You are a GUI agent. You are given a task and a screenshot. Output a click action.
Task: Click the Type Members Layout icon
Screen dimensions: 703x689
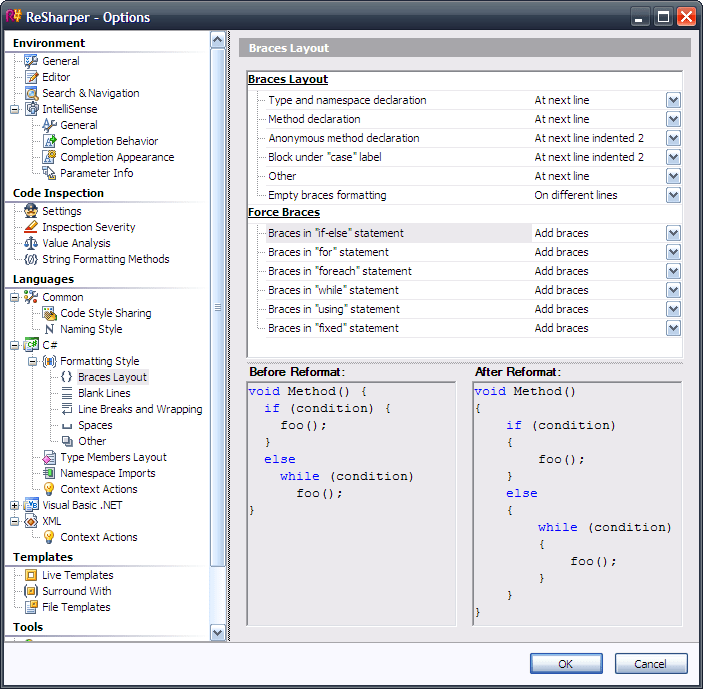[x=49, y=457]
